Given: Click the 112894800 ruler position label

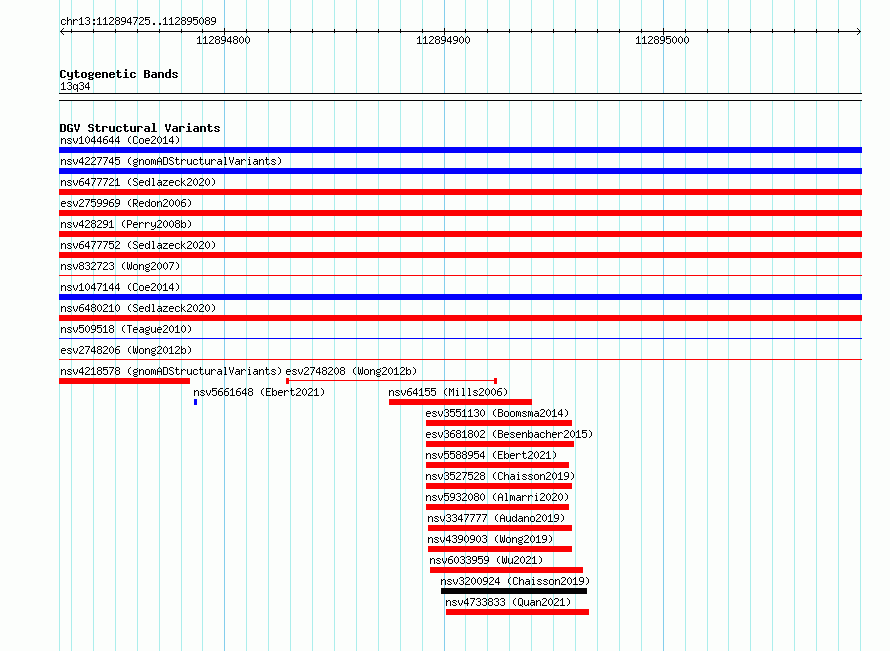Looking at the screenshot, I should (223, 40).
